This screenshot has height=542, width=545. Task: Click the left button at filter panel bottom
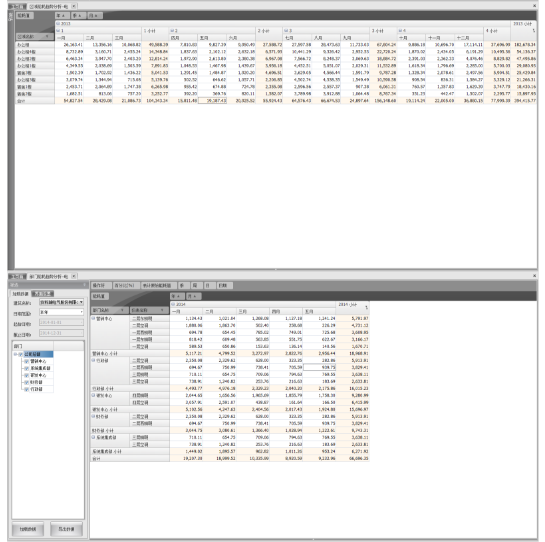pos(28,529)
